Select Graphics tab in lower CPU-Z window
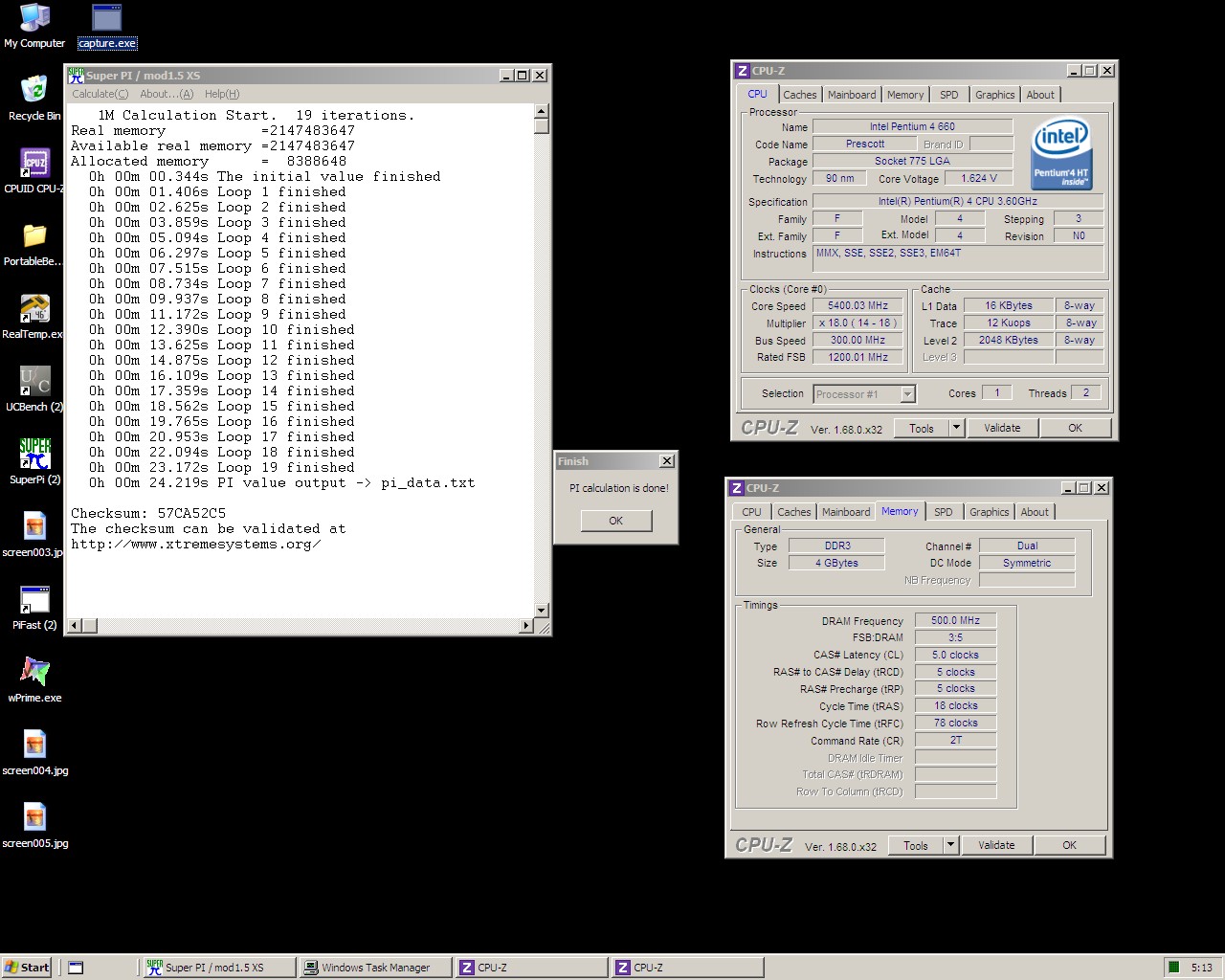This screenshot has height=980, width=1225. tap(989, 512)
